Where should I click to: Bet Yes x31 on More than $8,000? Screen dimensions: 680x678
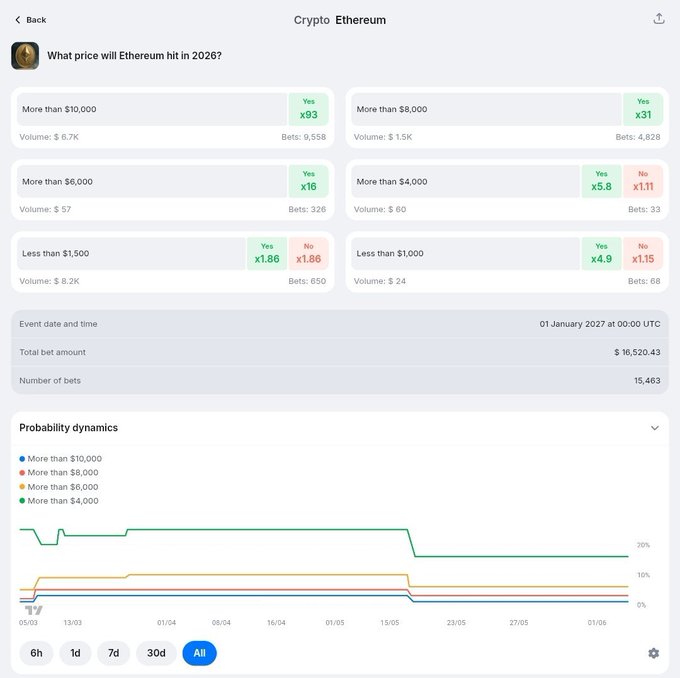point(643,109)
